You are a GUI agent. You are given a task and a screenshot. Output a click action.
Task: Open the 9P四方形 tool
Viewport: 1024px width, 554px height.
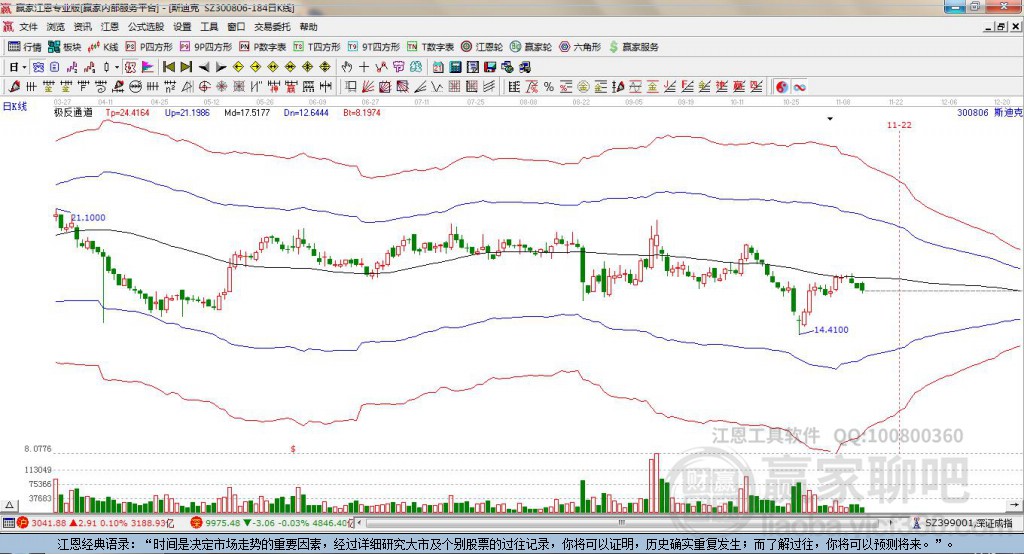[x=206, y=47]
